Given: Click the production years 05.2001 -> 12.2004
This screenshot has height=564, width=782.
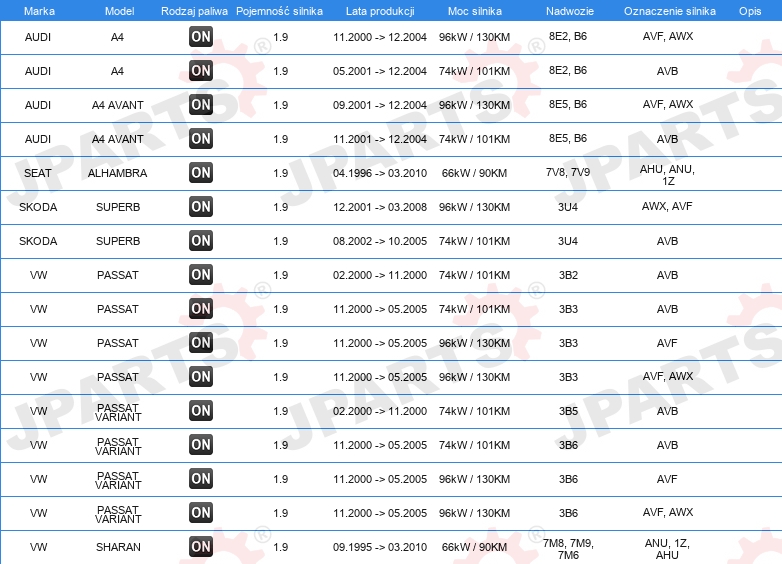Looking at the screenshot, I should pos(380,71).
